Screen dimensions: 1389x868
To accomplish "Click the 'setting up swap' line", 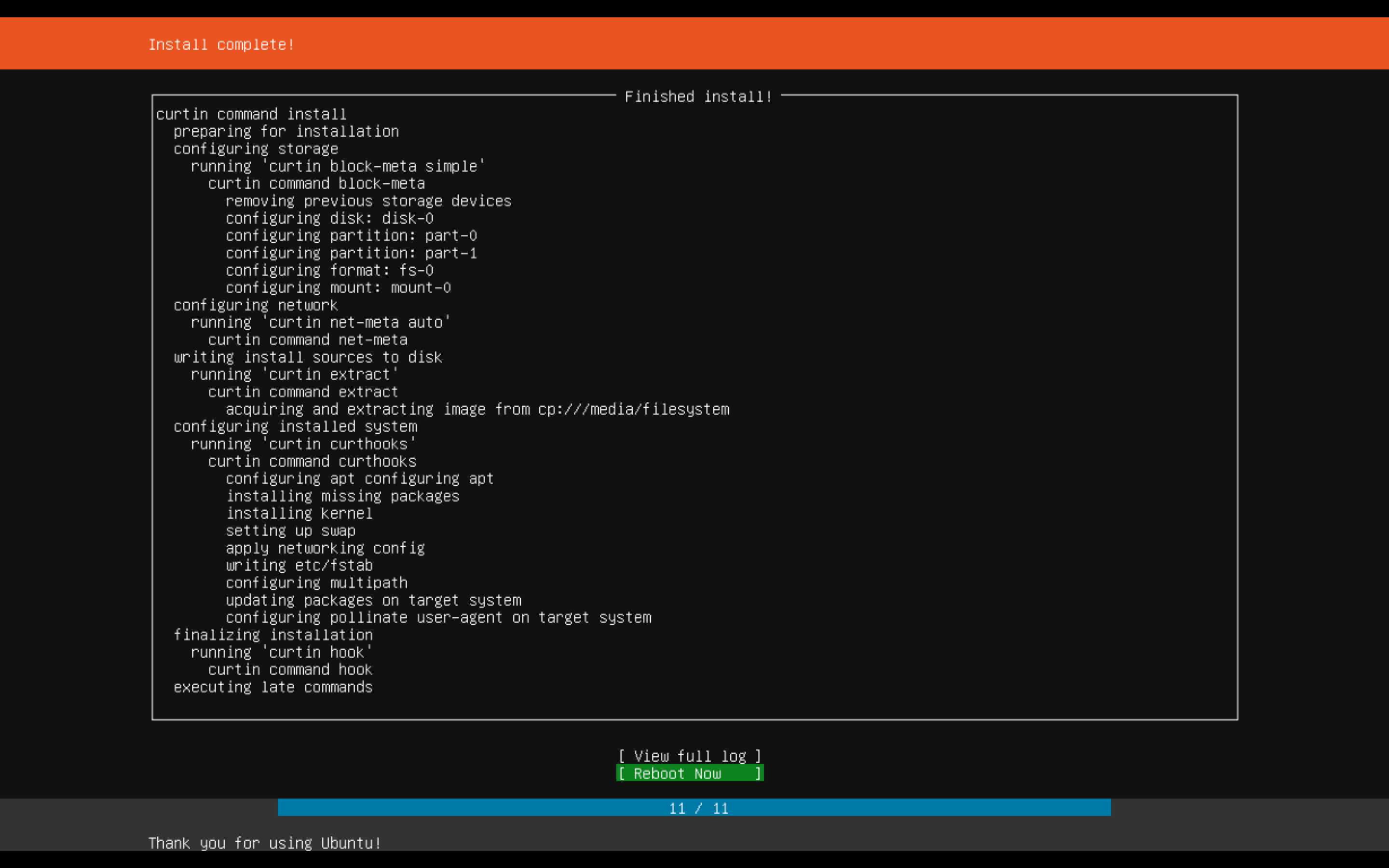I will [x=290, y=531].
